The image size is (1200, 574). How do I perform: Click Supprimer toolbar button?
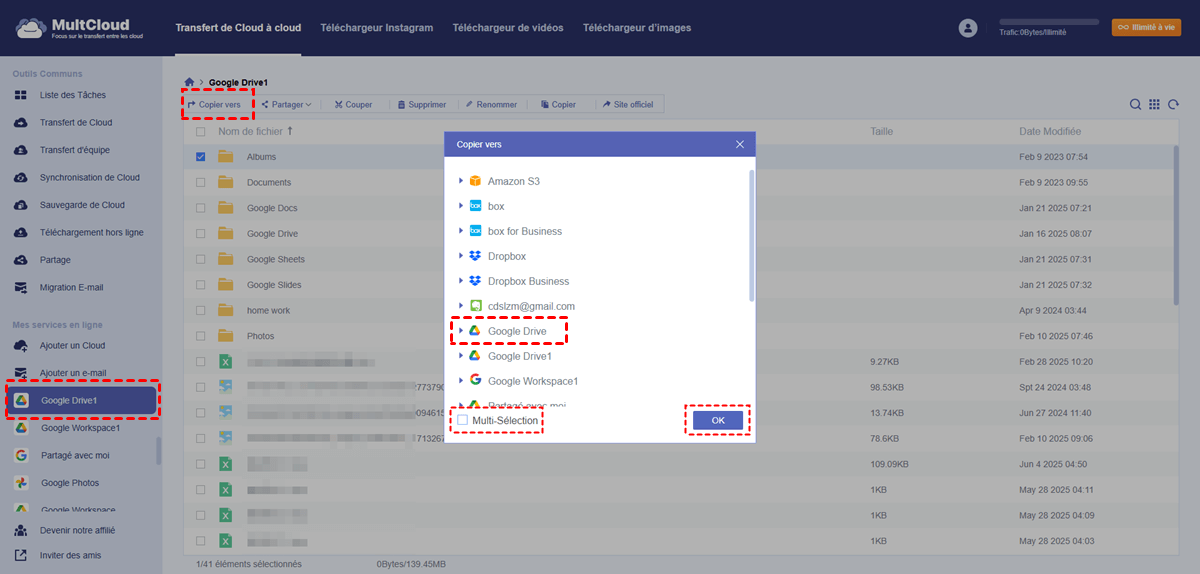point(421,104)
